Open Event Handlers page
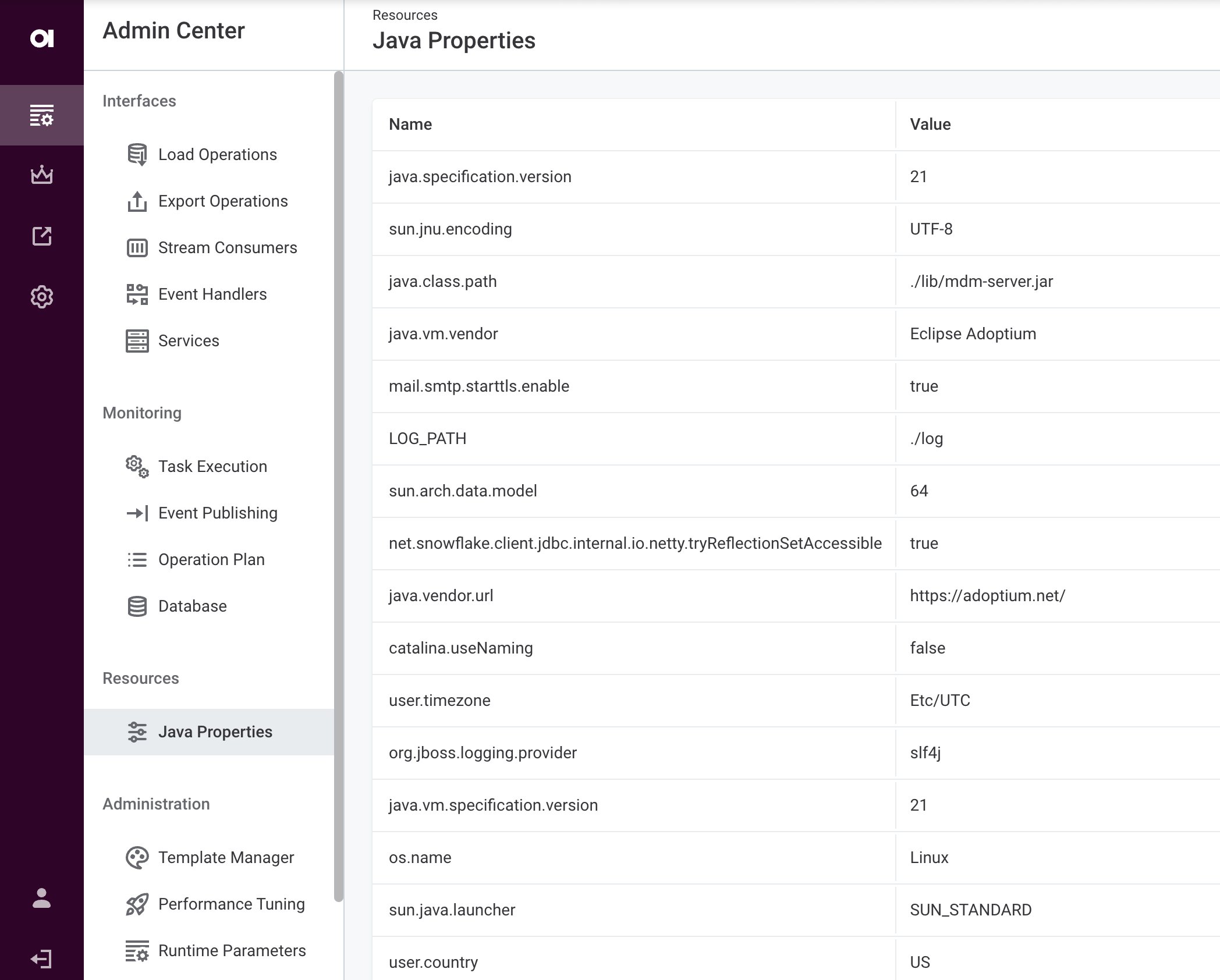Viewport: 1220px width, 980px height. 212,294
